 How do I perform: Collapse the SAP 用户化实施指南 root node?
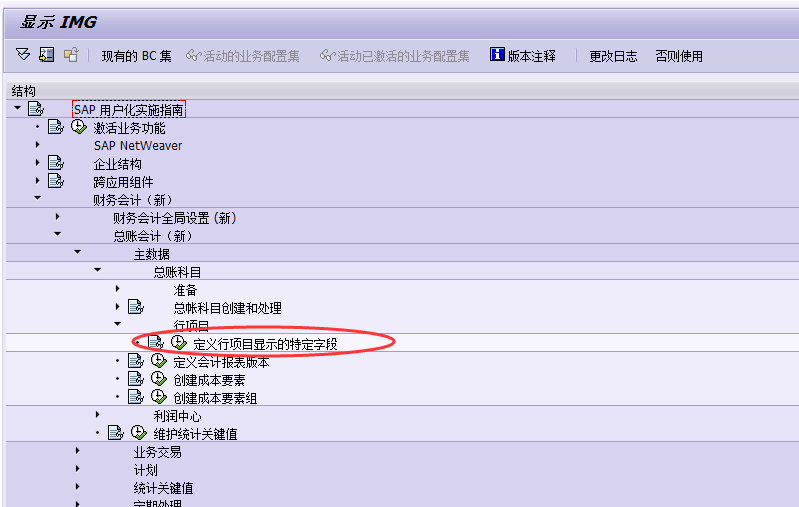pyautogui.click(x=17, y=108)
